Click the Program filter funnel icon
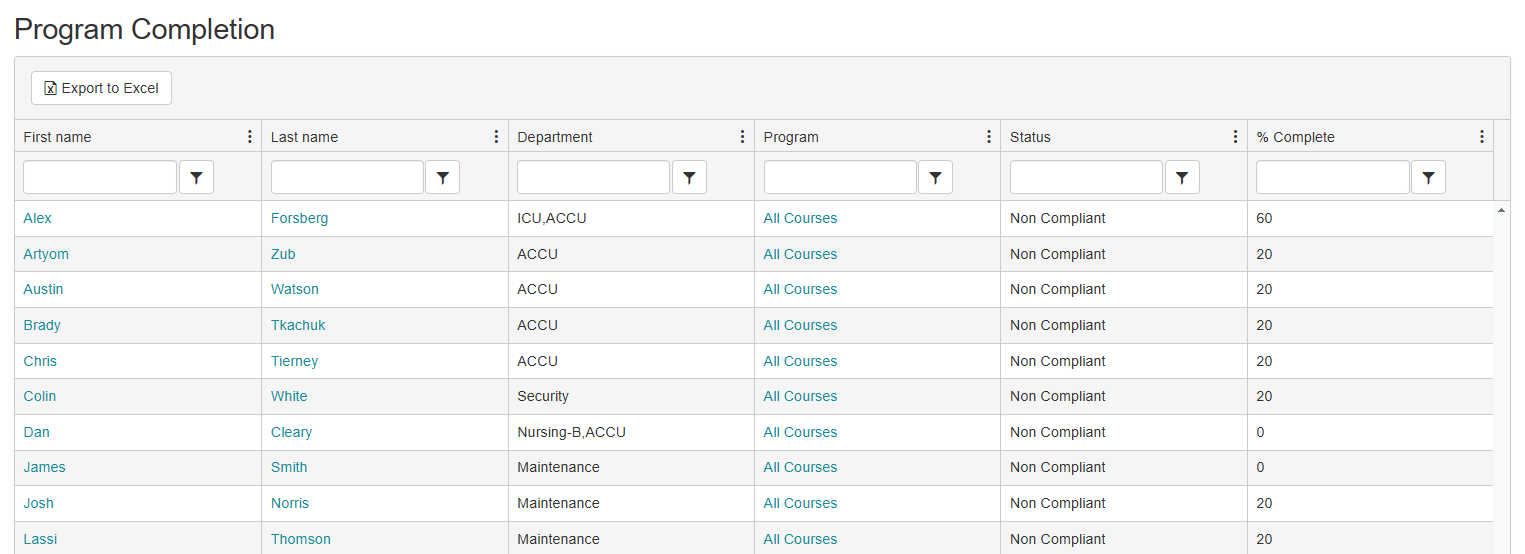The image size is (1525, 554). (x=935, y=177)
